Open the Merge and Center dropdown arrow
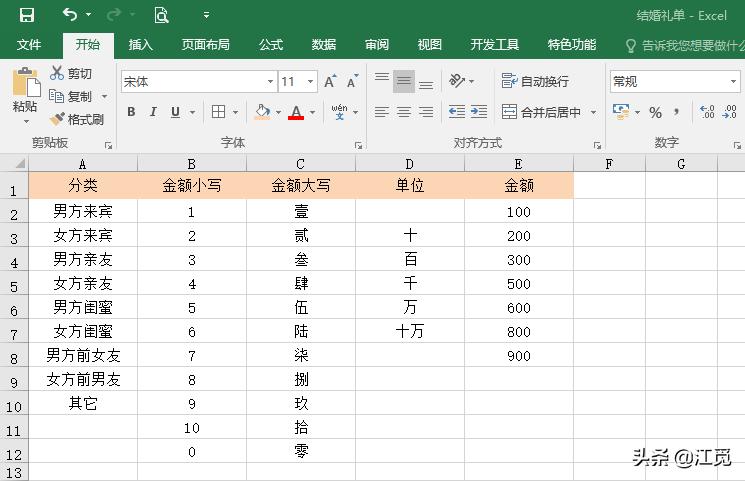This screenshot has height=481, width=745. click(x=593, y=113)
